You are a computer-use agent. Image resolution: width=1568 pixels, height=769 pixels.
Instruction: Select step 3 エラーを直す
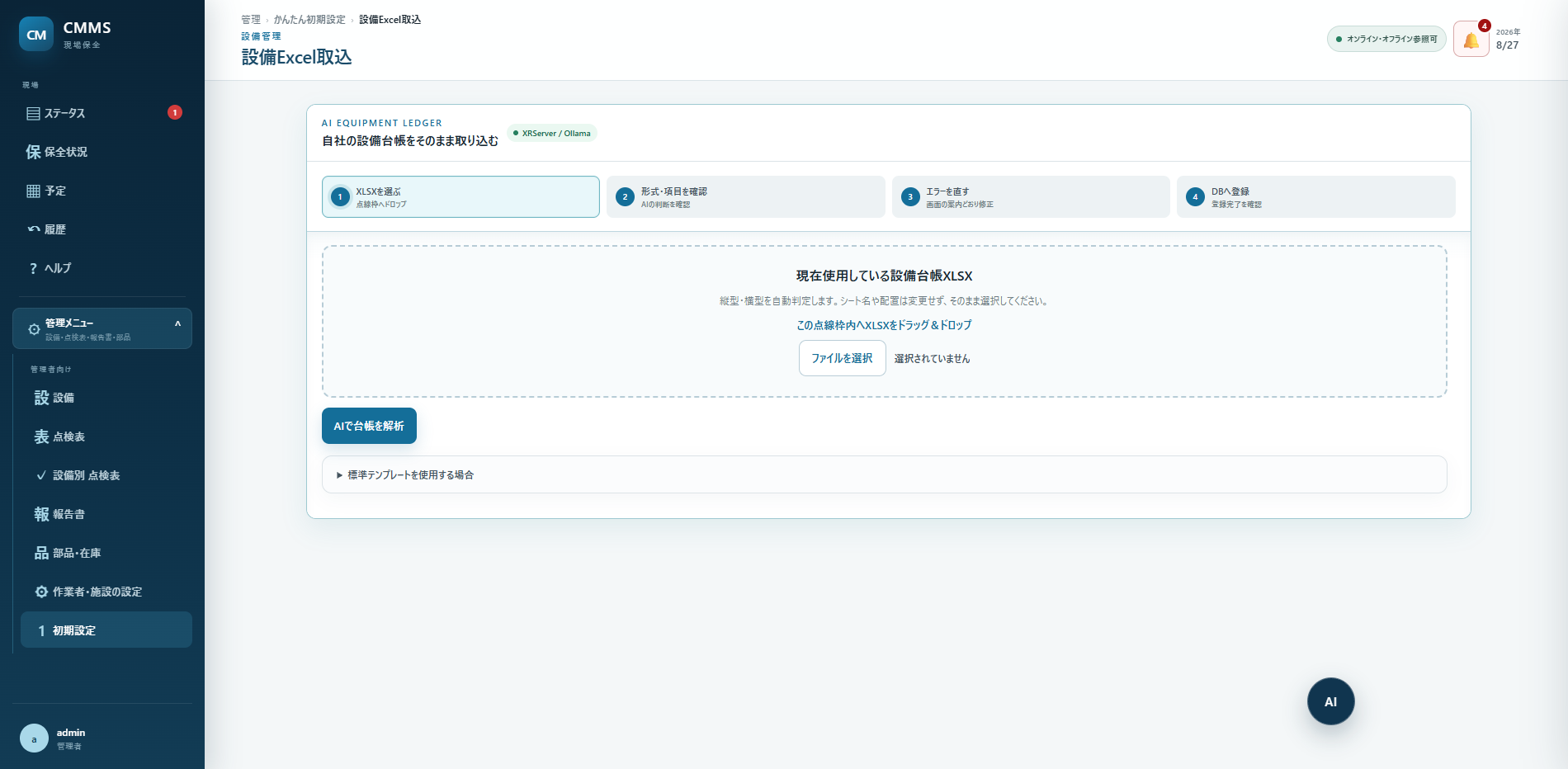(1031, 196)
